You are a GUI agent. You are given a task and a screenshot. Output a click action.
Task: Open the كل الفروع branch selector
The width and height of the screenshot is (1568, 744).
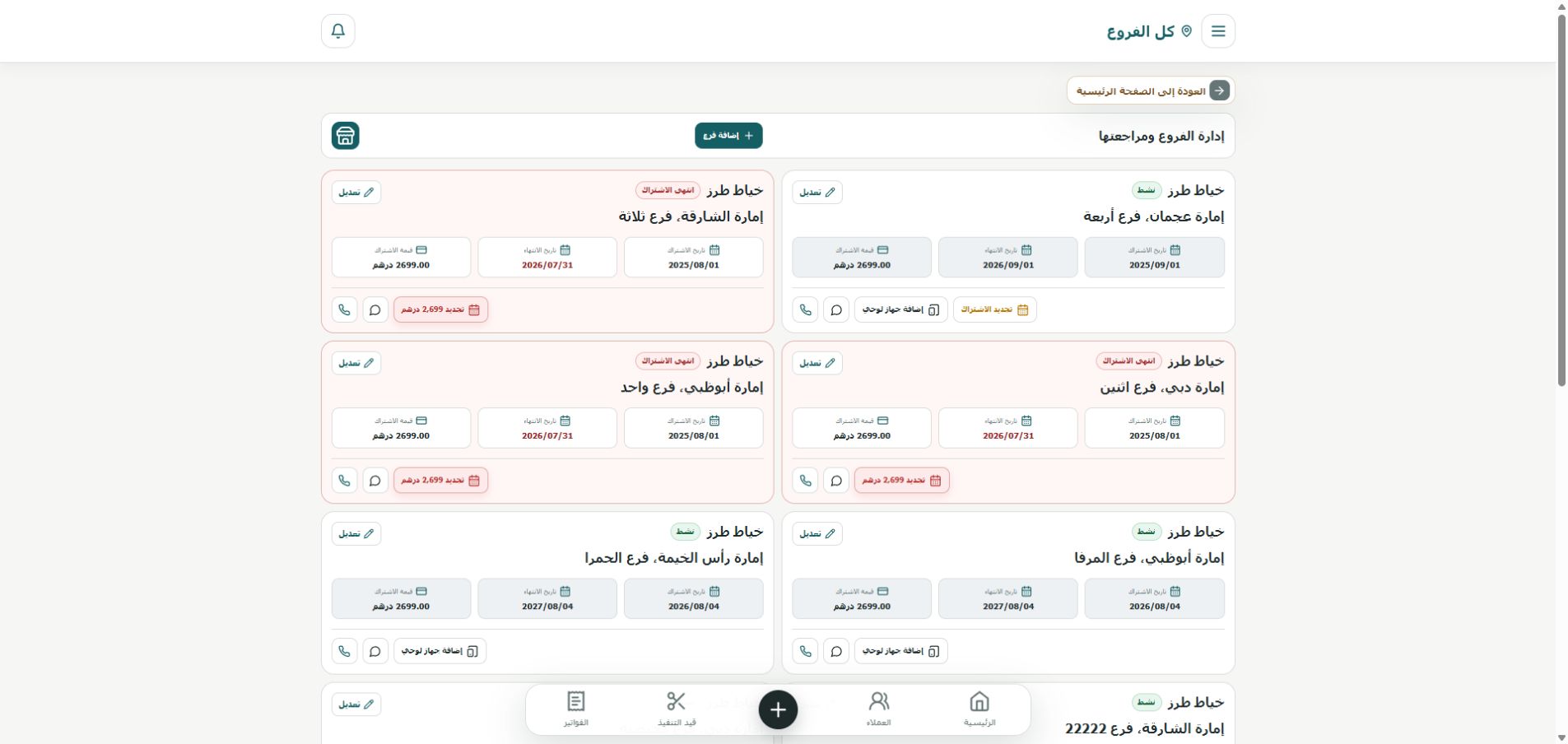tap(1149, 31)
